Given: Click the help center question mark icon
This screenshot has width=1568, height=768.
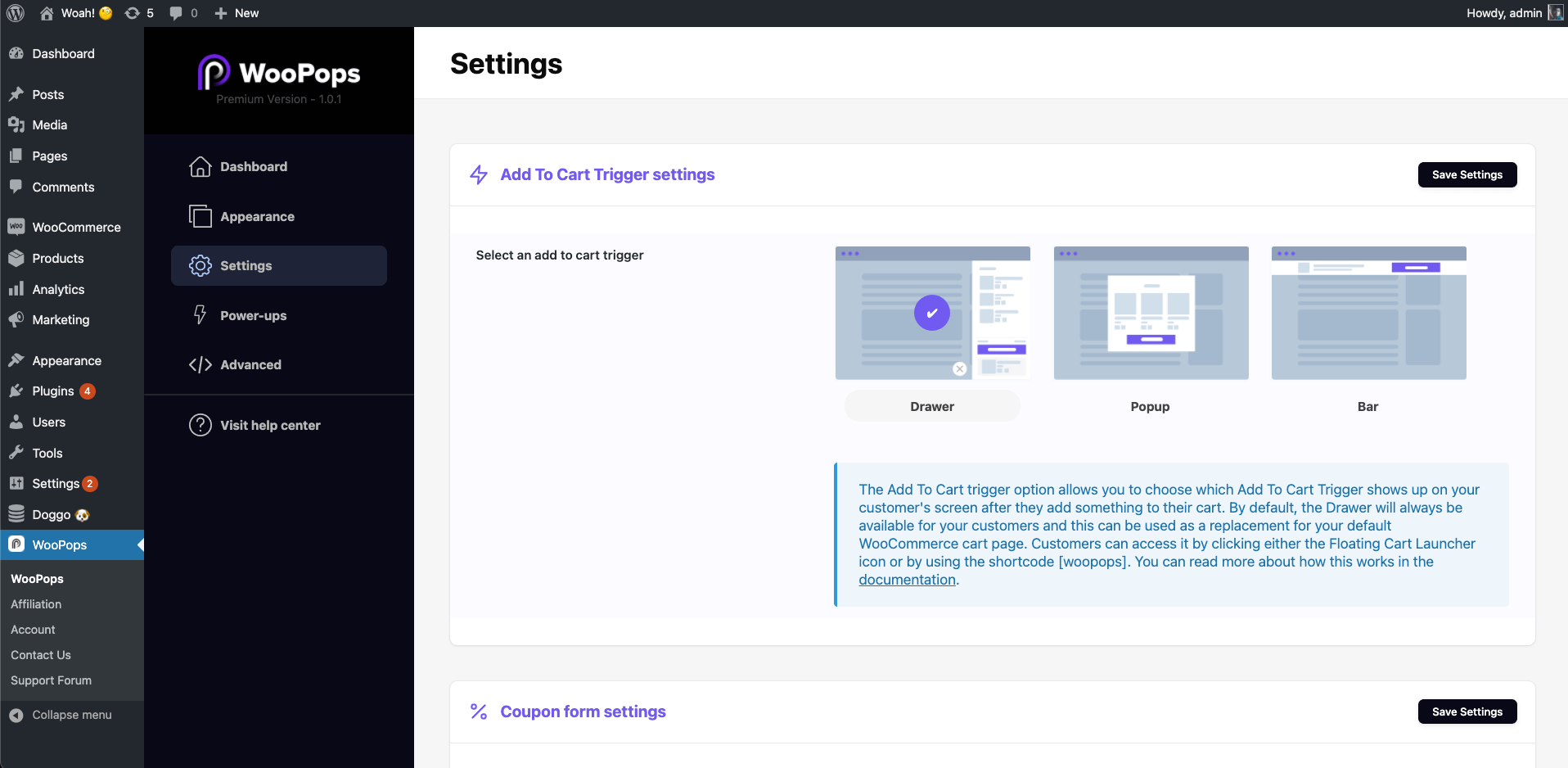Looking at the screenshot, I should click(201, 425).
